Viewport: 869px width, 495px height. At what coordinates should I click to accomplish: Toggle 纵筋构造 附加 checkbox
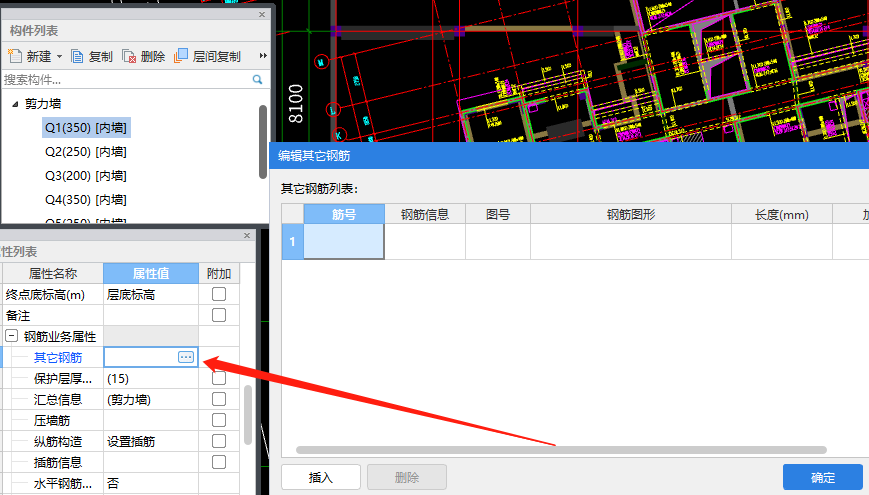click(x=219, y=441)
